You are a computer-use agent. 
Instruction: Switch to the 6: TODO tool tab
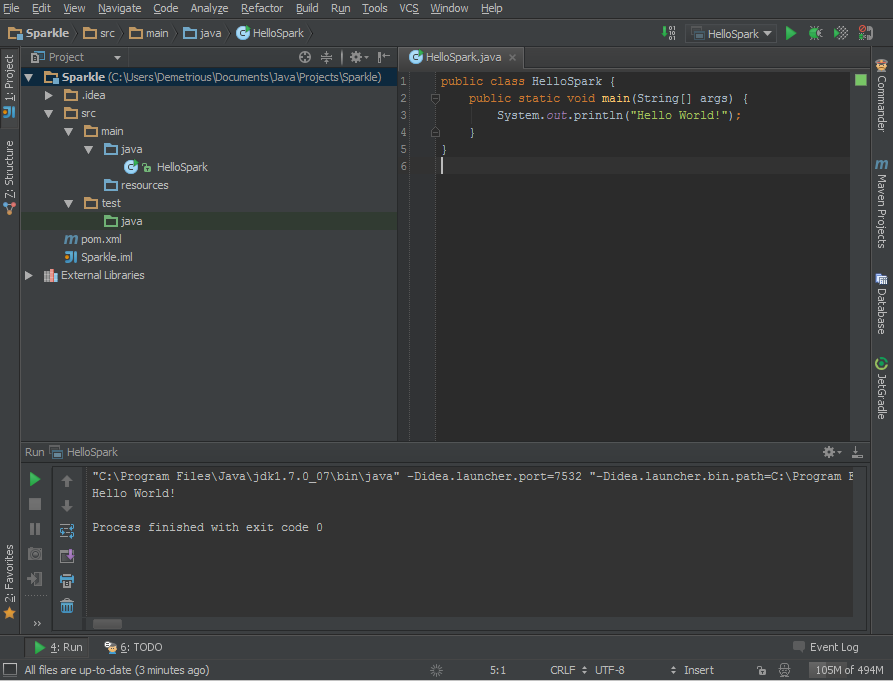point(134,647)
